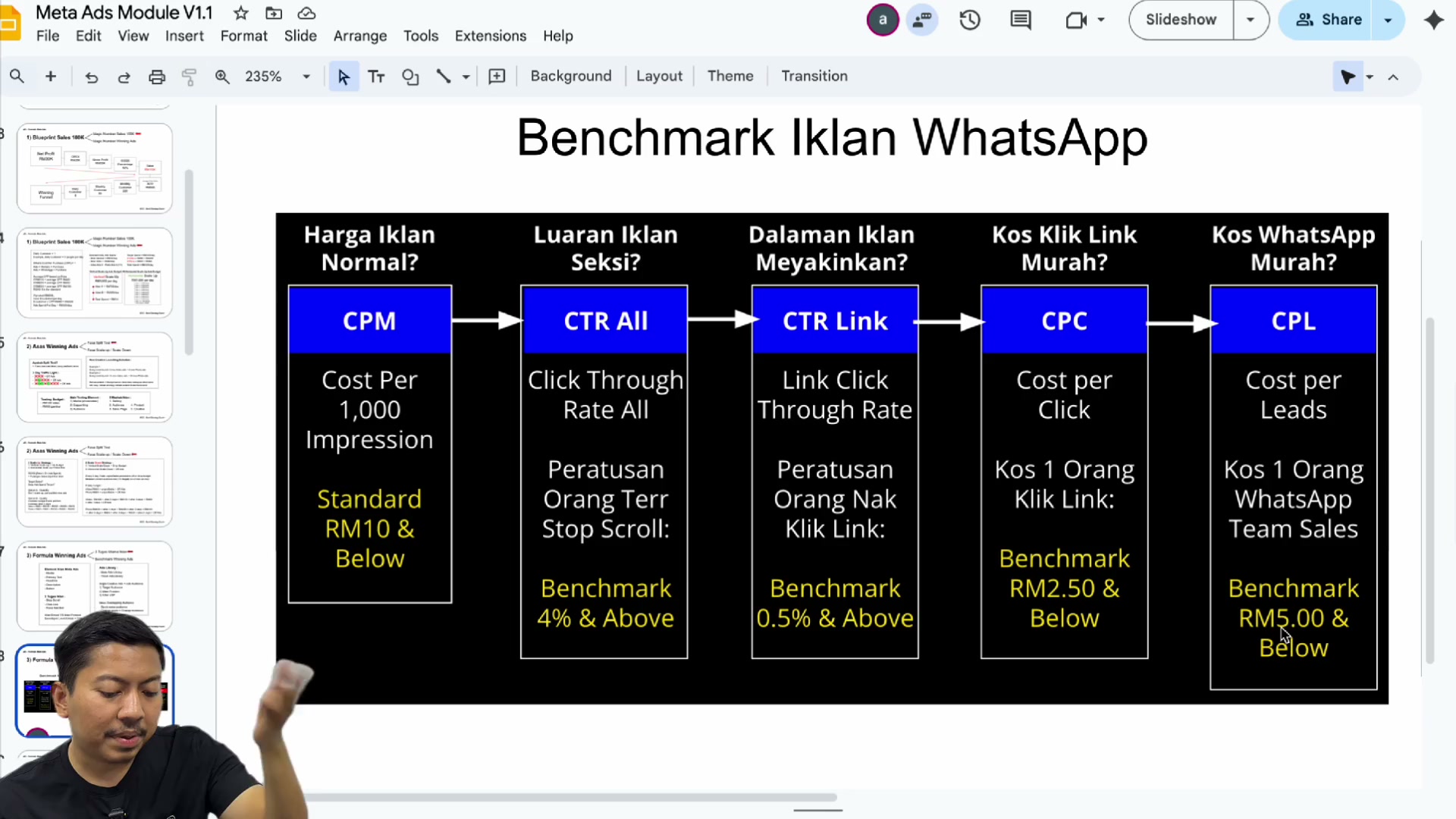Click the search menus magnifier icon
The image size is (1456, 819).
17,77
